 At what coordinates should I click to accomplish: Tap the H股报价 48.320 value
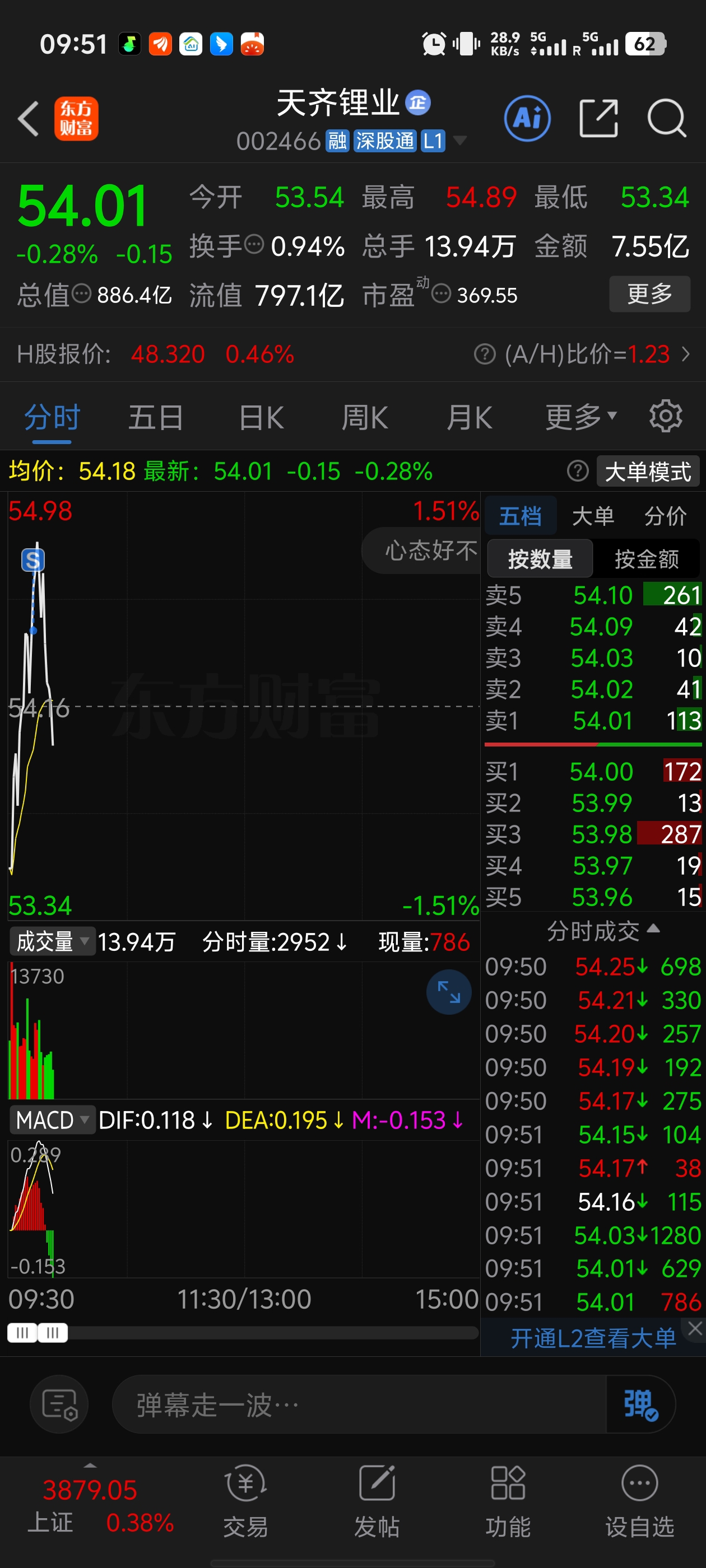(168, 354)
